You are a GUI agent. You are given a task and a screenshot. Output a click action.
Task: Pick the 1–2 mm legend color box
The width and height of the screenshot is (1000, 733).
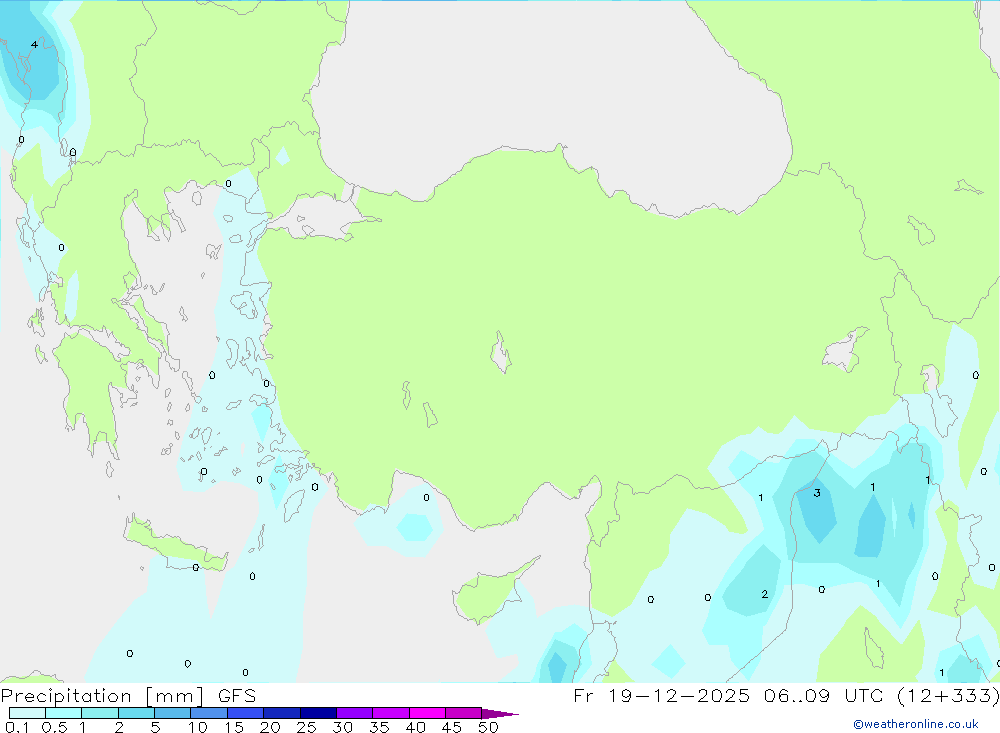99,713
